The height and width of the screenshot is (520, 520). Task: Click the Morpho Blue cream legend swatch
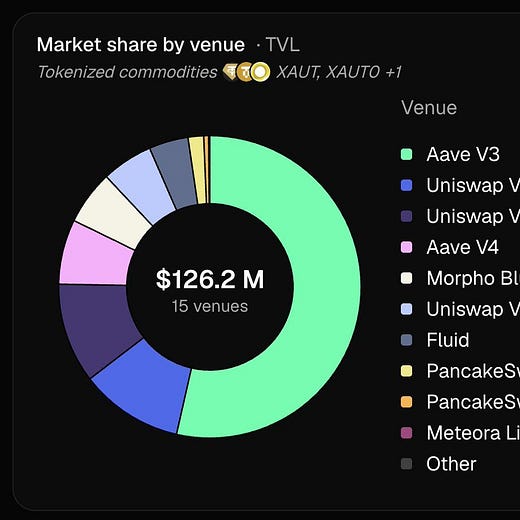[406, 278]
